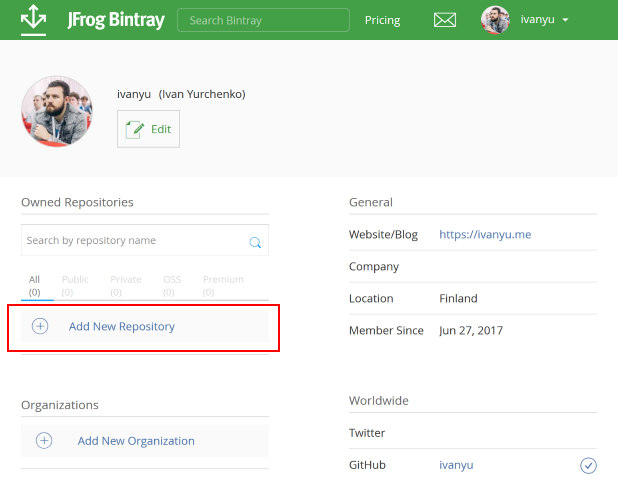Click the ivanyu username in header
The image size is (618, 480).
(x=537, y=20)
